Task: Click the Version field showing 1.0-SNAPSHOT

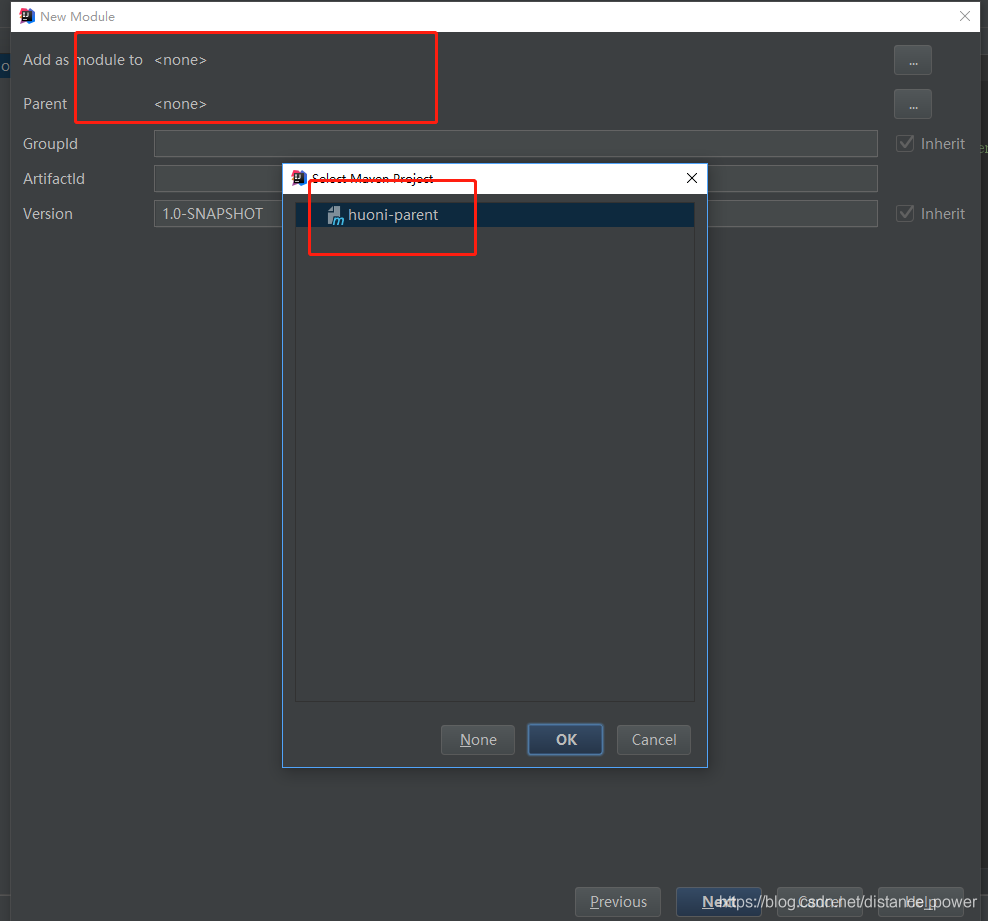Action: point(515,214)
